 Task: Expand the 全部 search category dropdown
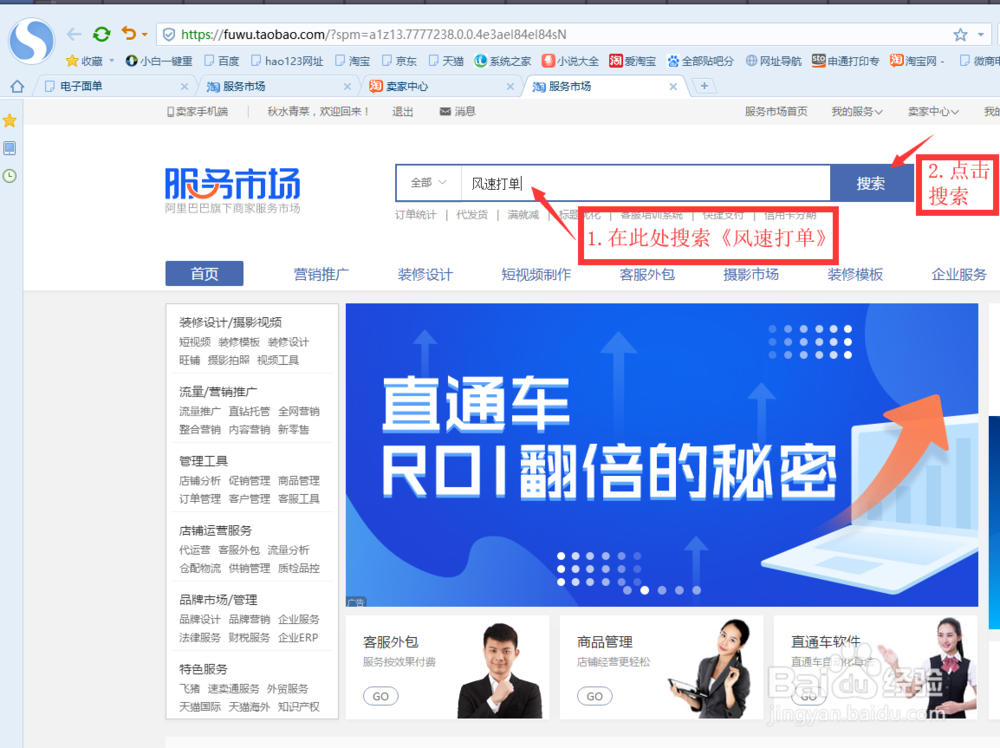[428, 183]
